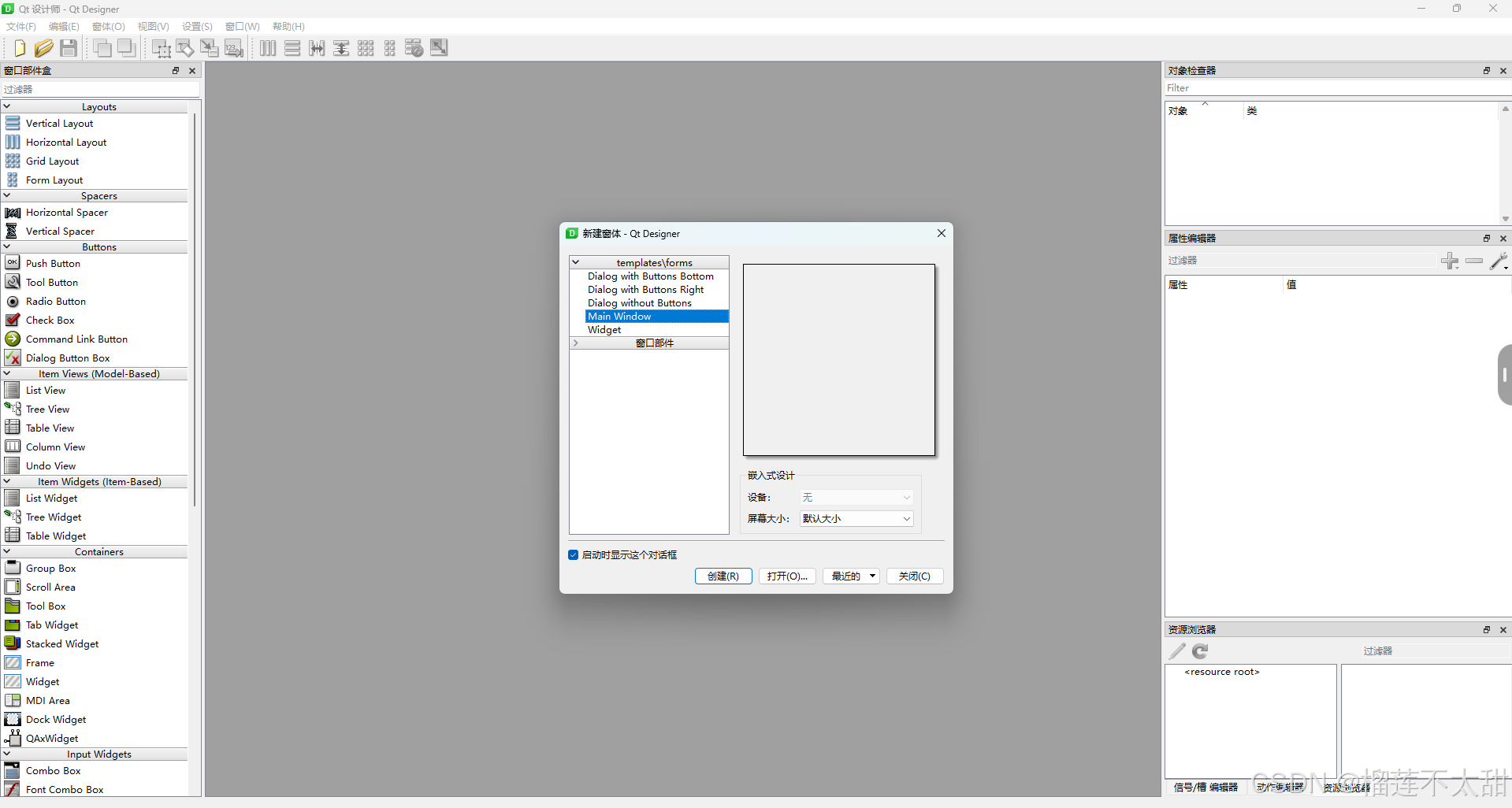Open the 文件(F) menu

(21, 27)
